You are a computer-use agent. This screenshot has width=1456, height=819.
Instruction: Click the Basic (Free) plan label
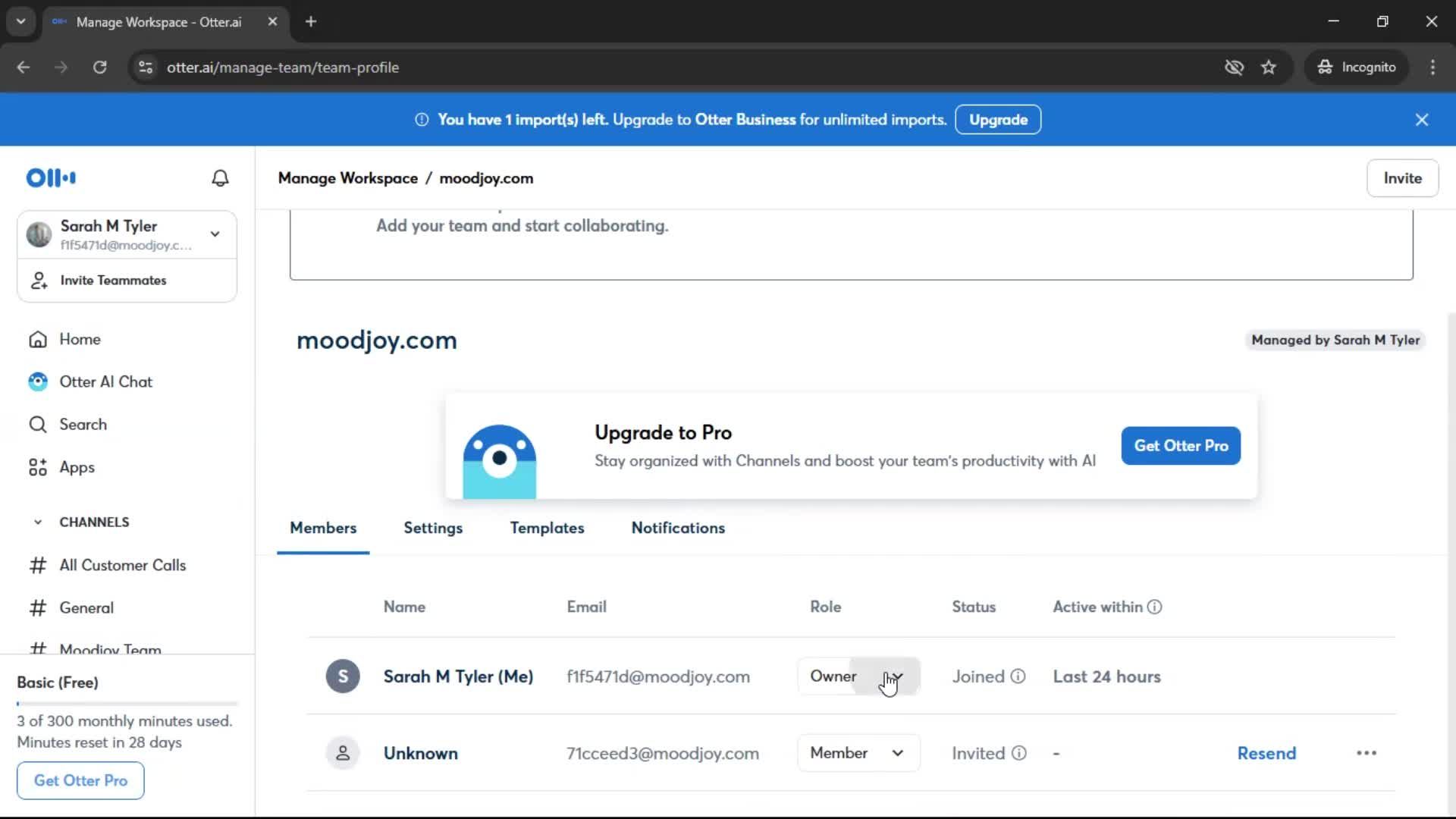click(58, 682)
